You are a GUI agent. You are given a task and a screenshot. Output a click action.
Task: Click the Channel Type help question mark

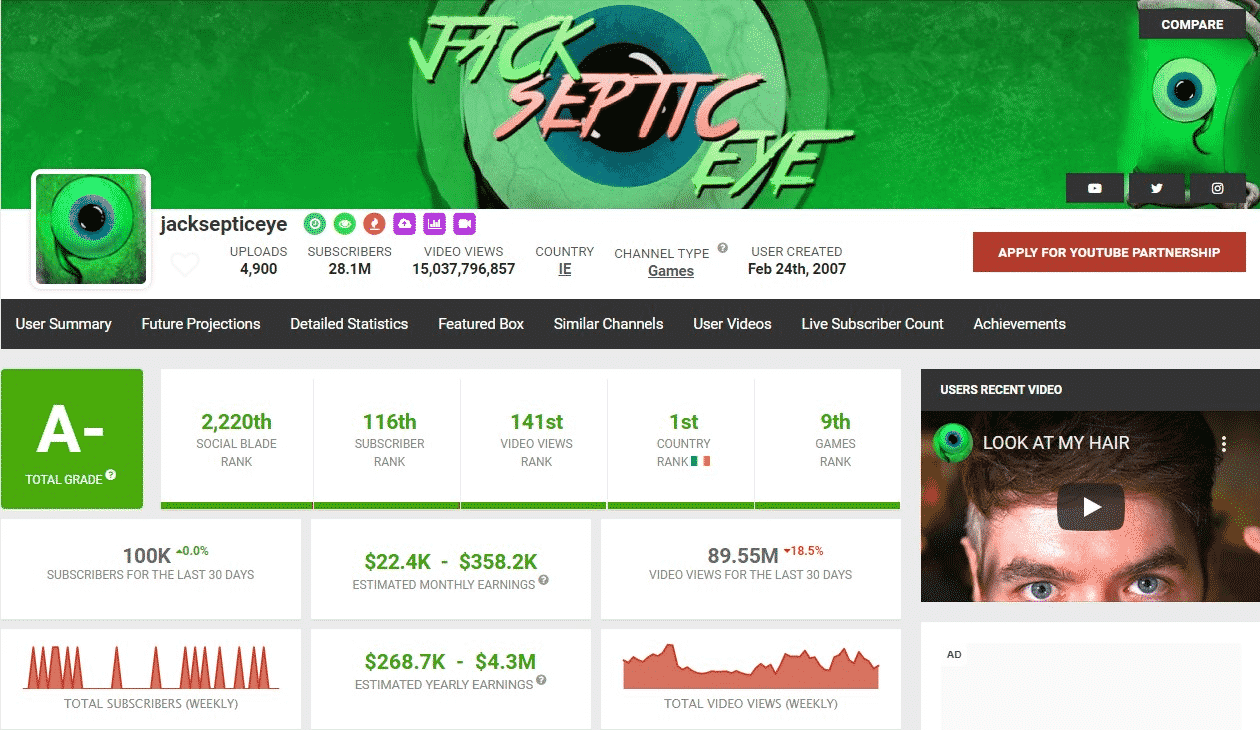click(x=722, y=249)
